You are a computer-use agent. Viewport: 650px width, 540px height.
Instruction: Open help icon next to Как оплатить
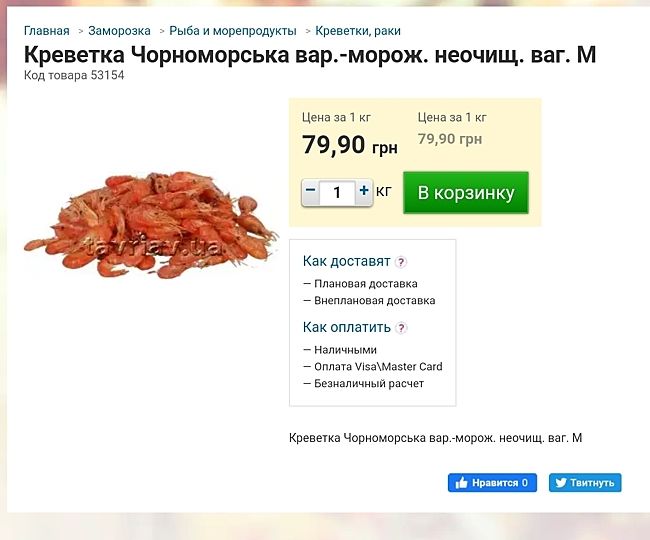pyautogui.click(x=402, y=328)
